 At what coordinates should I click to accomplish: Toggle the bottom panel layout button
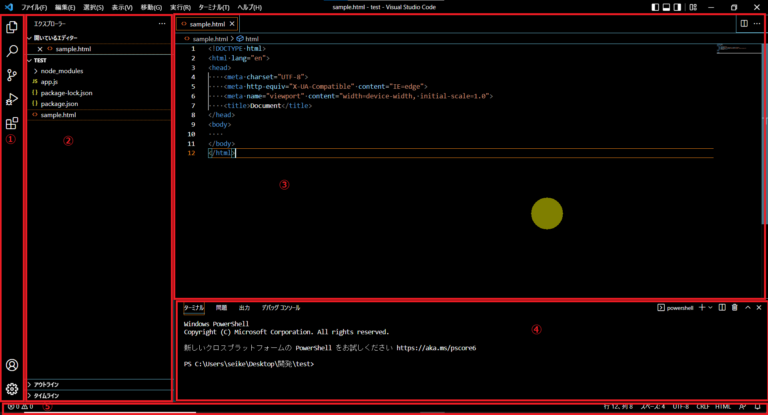[668, 7]
